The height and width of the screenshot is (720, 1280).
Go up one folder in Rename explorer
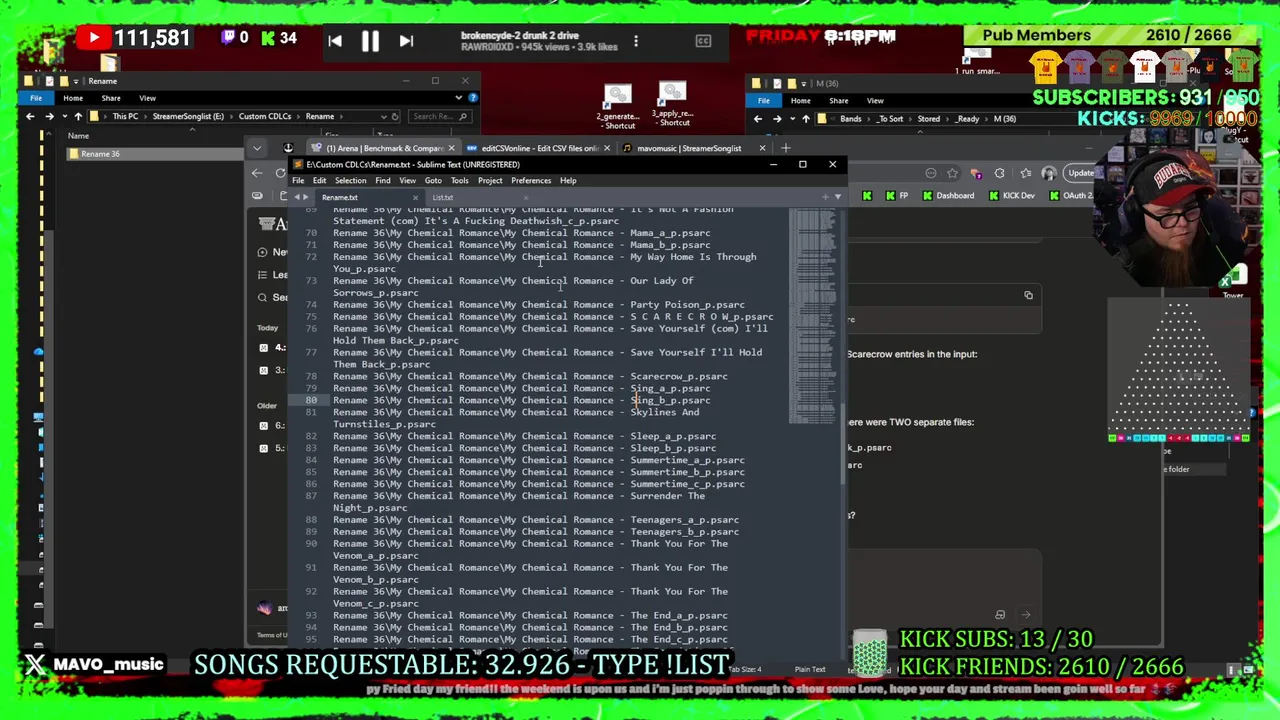click(x=78, y=116)
